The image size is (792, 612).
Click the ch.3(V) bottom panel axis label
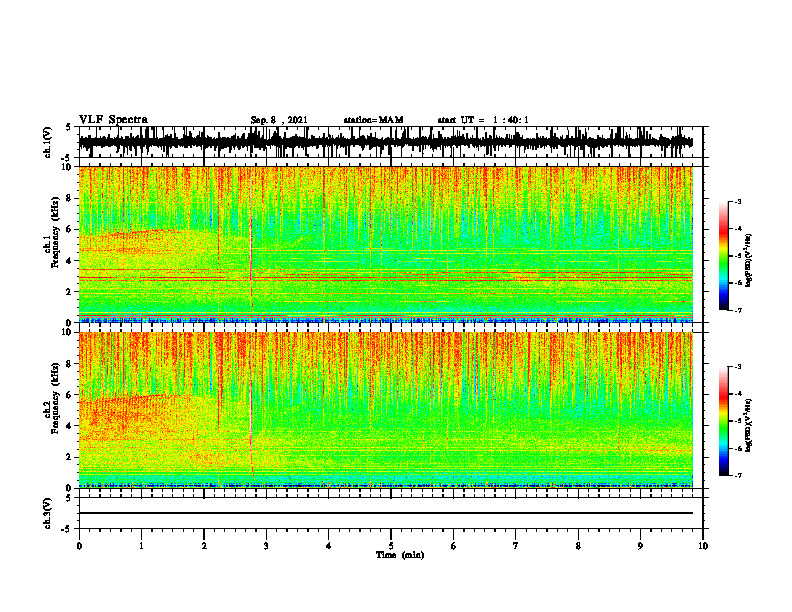pyautogui.click(x=47, y=513)
